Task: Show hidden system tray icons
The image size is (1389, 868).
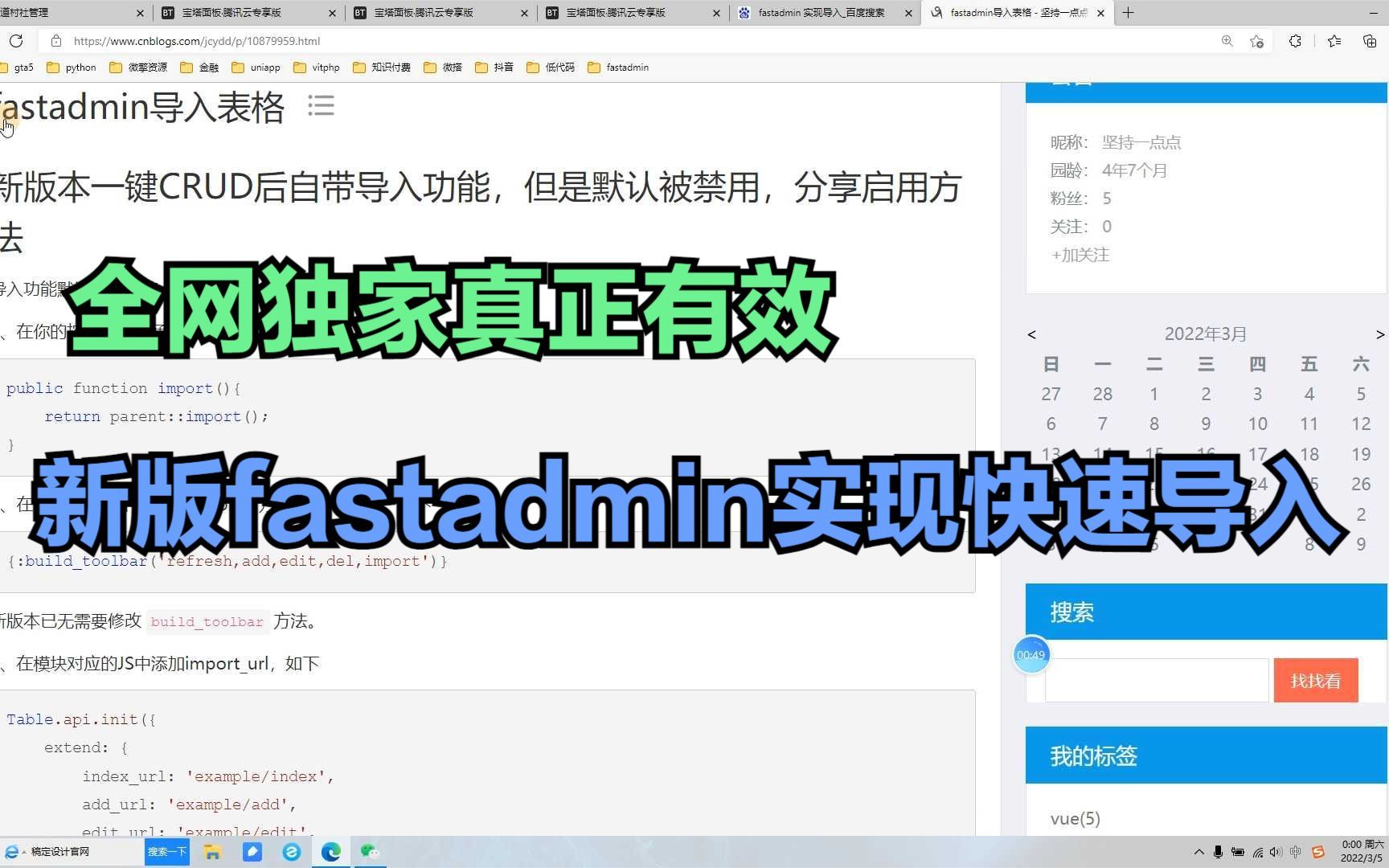Action: tap(1198, 852)
